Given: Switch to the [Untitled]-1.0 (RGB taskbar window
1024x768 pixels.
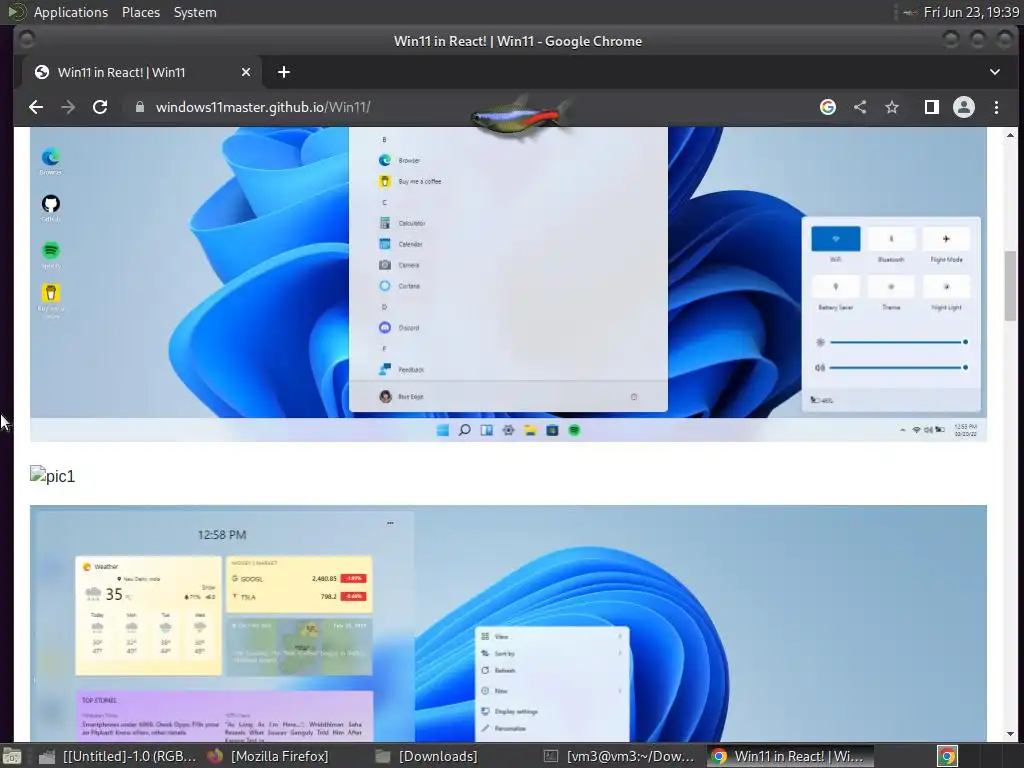Looking at the screenshot, I should 118,756.
